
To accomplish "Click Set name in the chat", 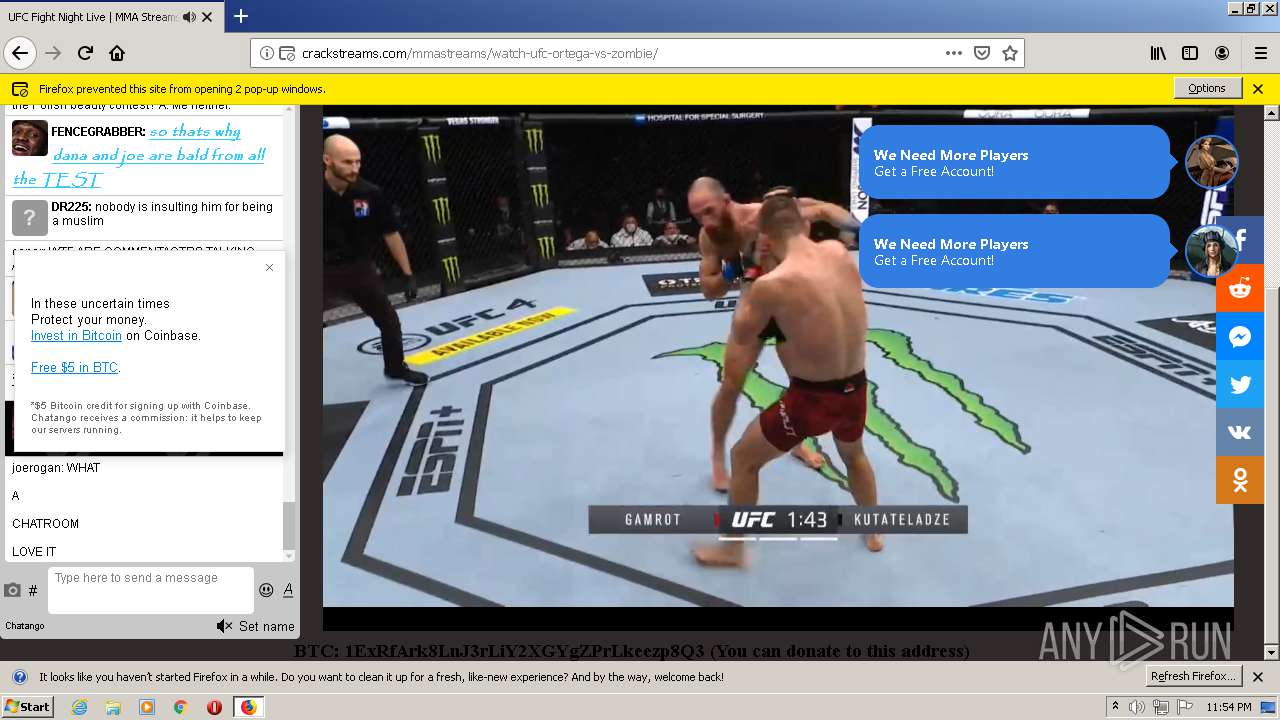I will [266, 626].
